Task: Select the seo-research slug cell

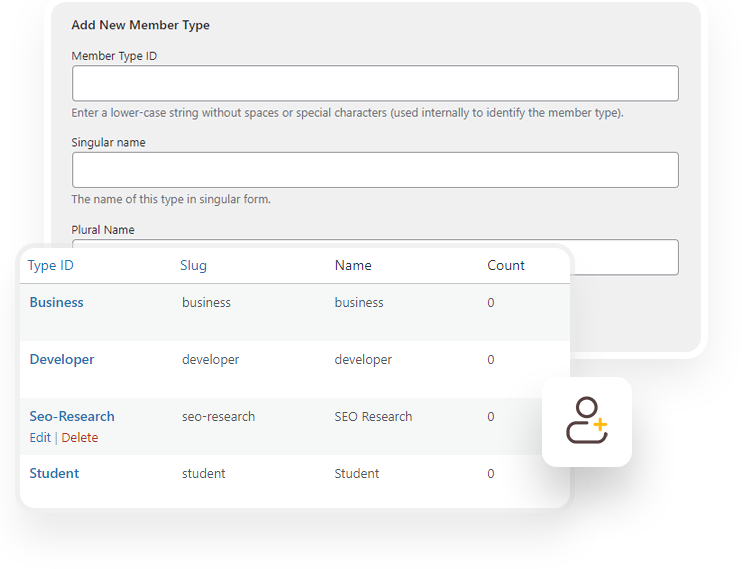Action: point(218,416)
